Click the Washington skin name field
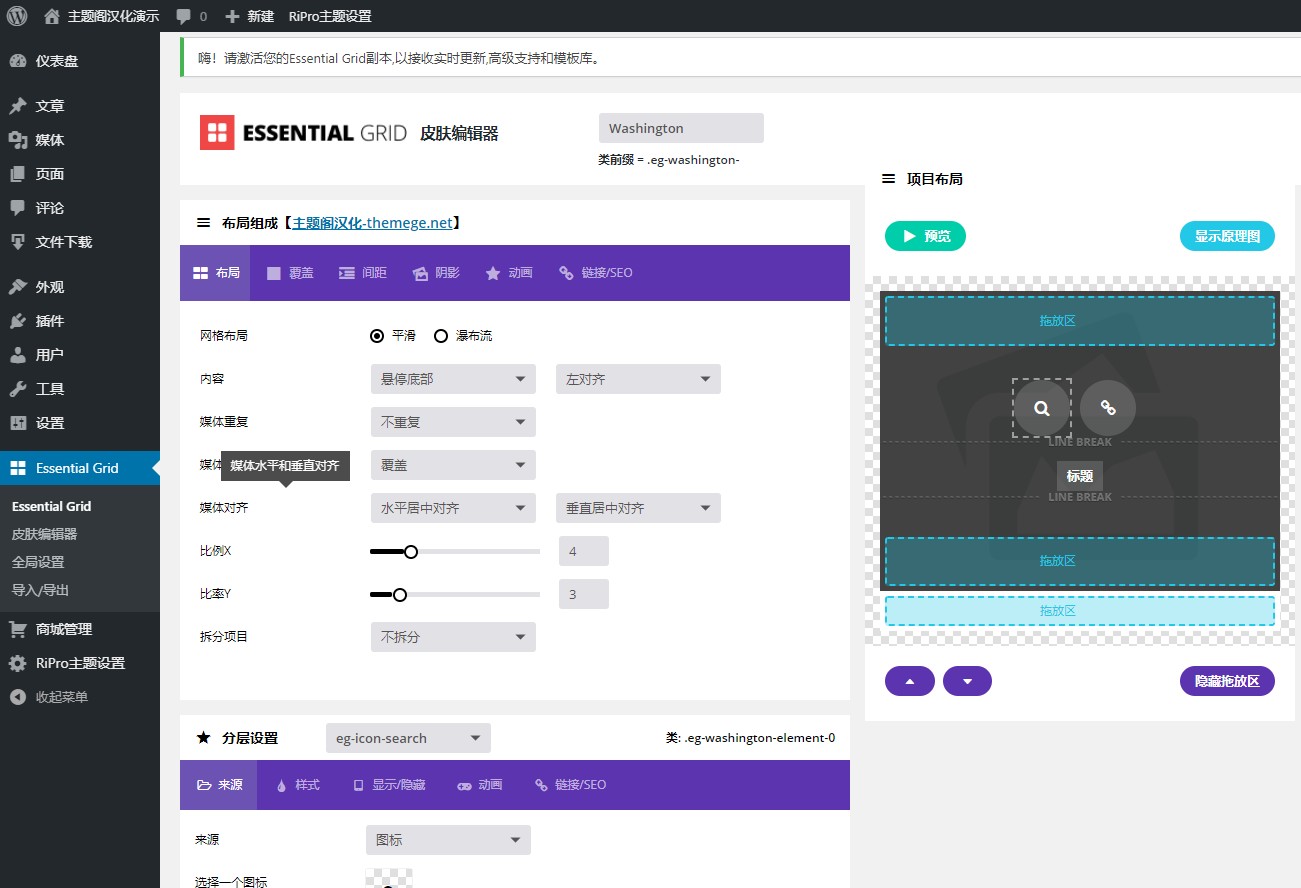1301x888 pixels. (681, 128)
